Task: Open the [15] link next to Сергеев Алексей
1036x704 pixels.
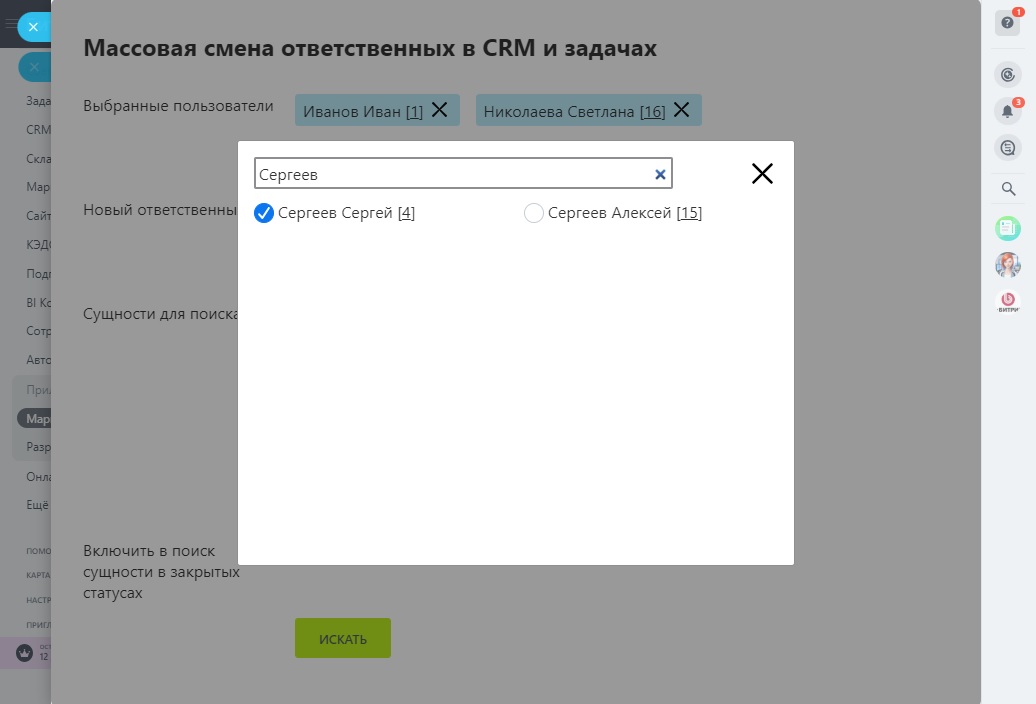Action: tap(689, 213)
